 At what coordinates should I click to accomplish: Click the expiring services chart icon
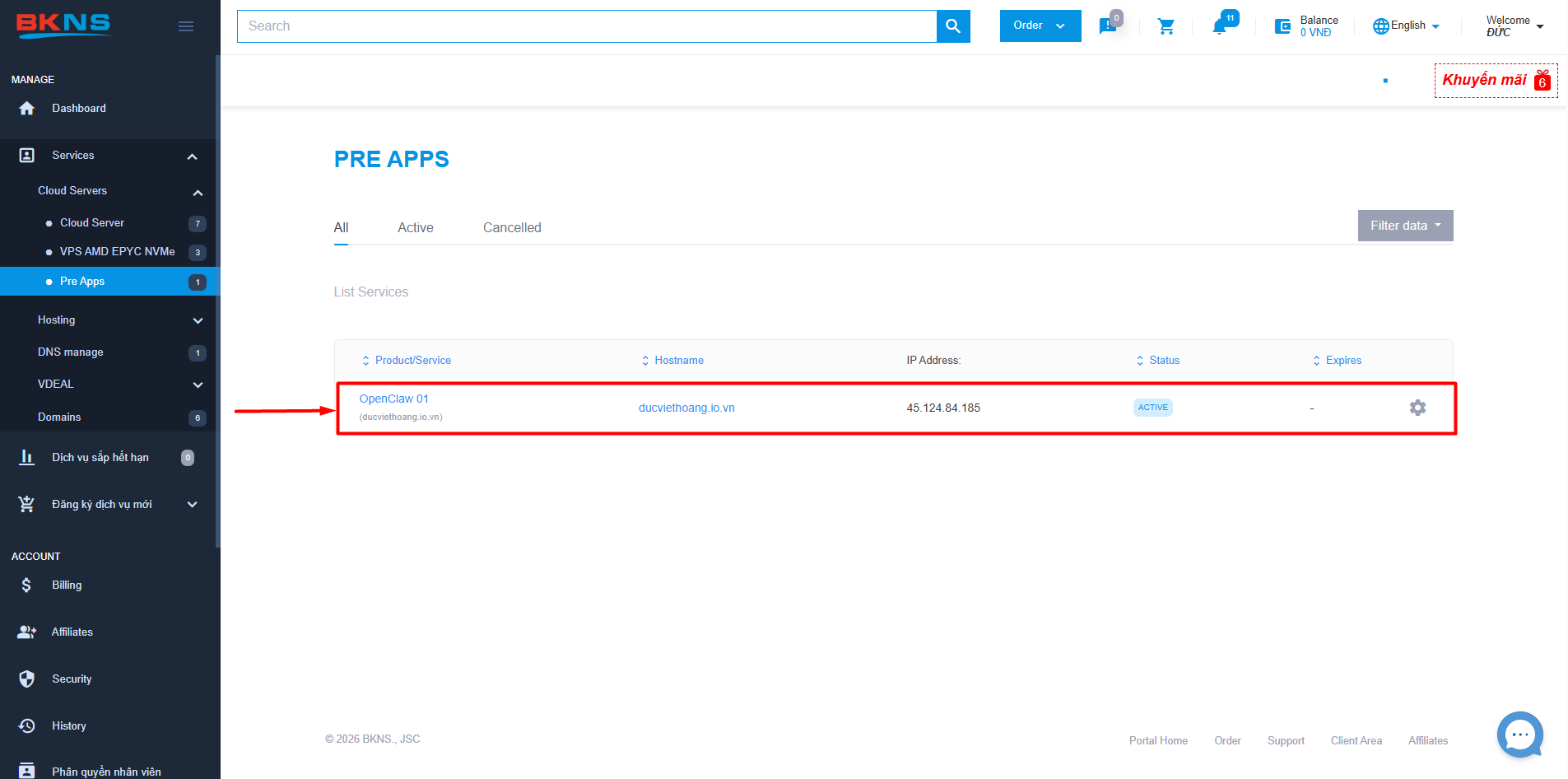(x=27, y=457)
